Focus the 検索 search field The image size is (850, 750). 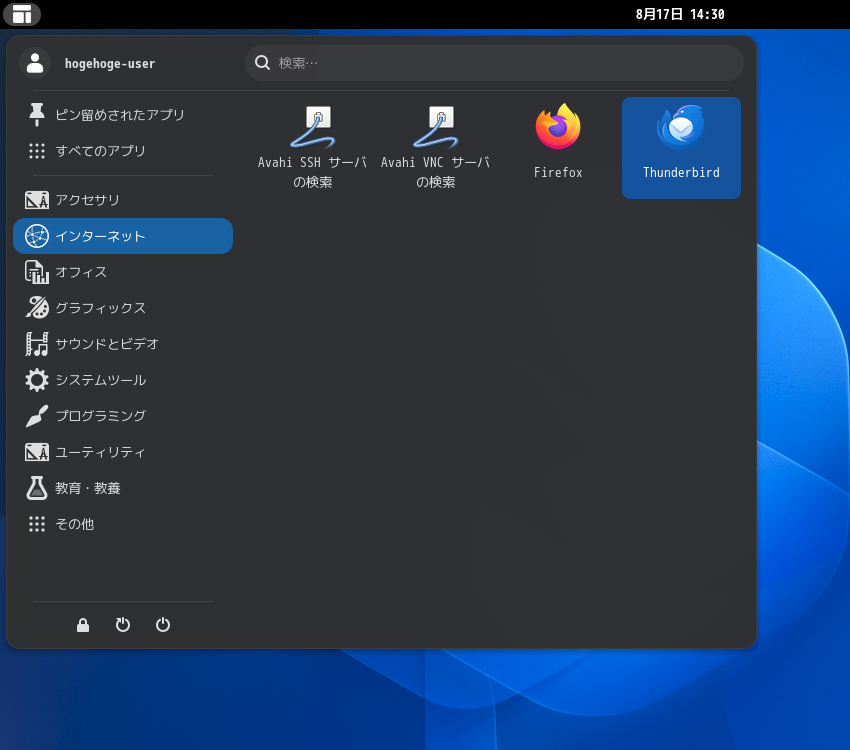(x=494, y=63)
